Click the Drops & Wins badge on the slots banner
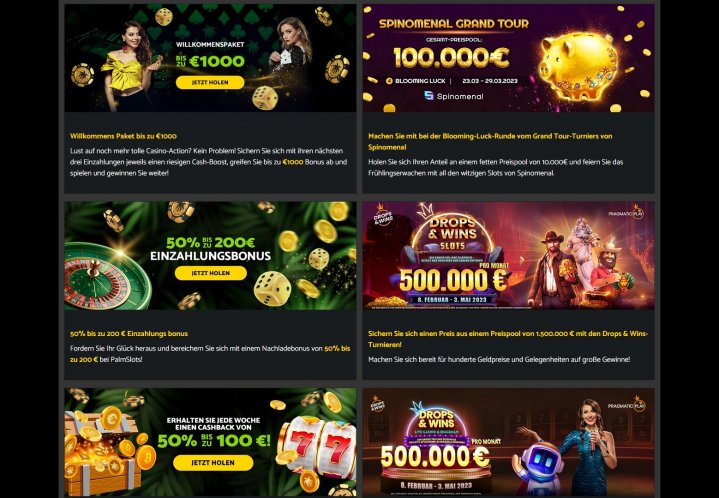Viewport: 719px width, 498px height. 383,216
